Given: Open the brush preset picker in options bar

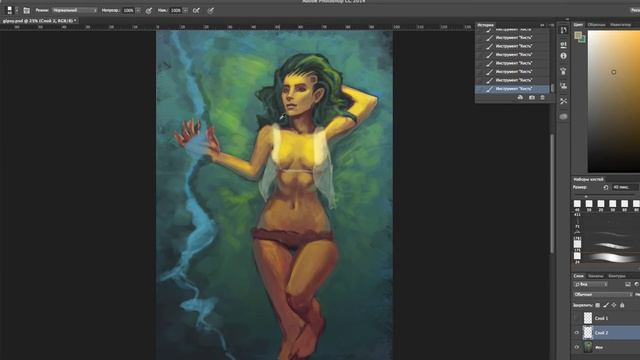Looking at the screenshot, I should tap(9, 10).
